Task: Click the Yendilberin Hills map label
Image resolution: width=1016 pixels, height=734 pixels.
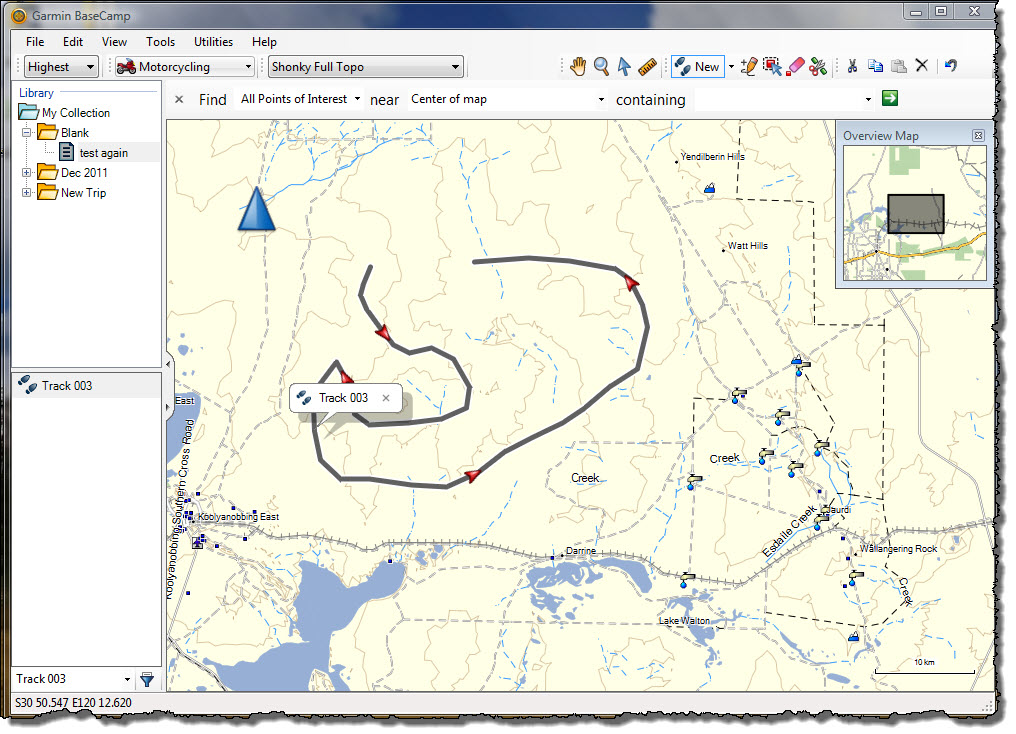Action: (x=712, y=157)
